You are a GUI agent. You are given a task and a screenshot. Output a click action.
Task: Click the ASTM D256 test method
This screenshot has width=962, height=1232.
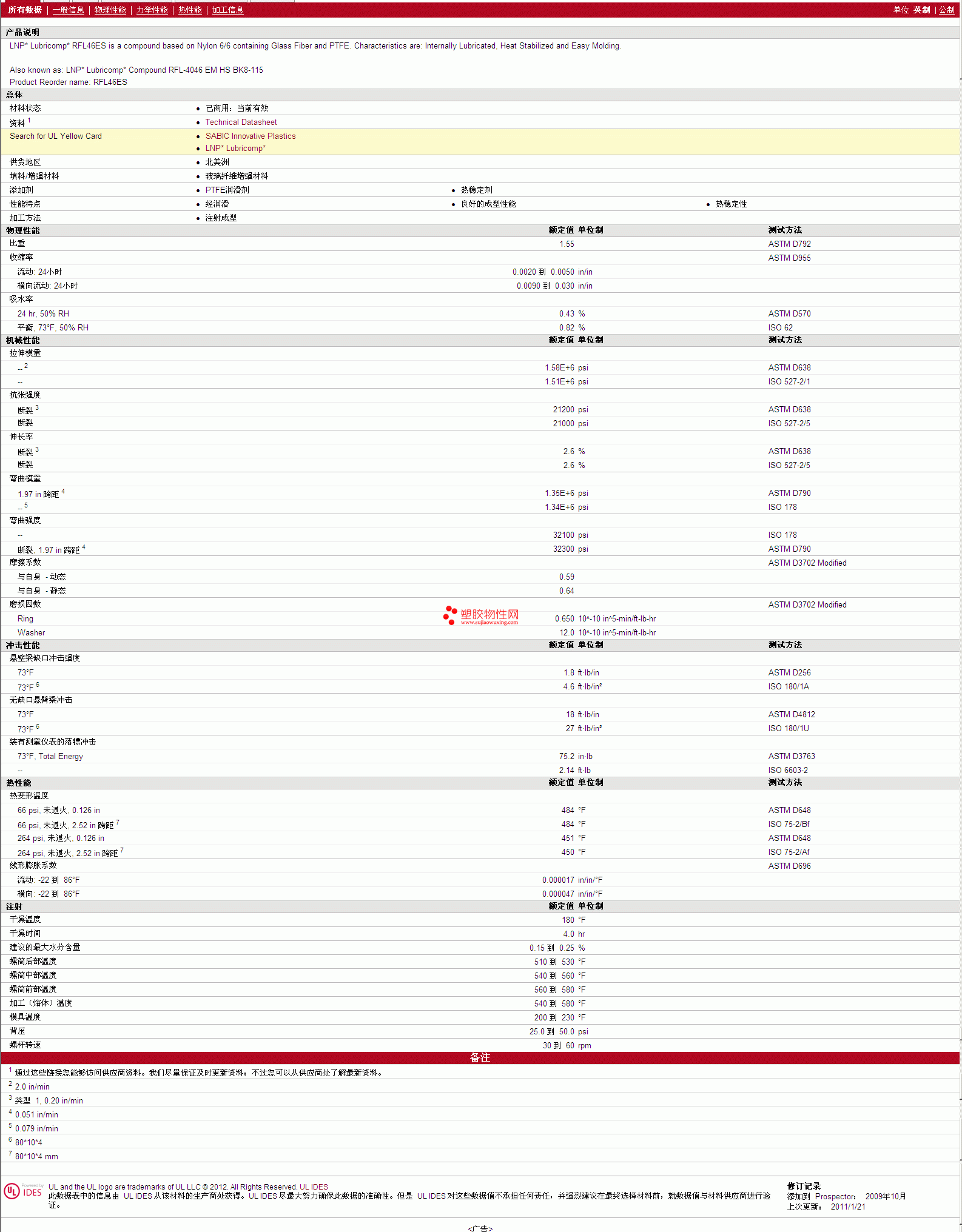point(789,672)
